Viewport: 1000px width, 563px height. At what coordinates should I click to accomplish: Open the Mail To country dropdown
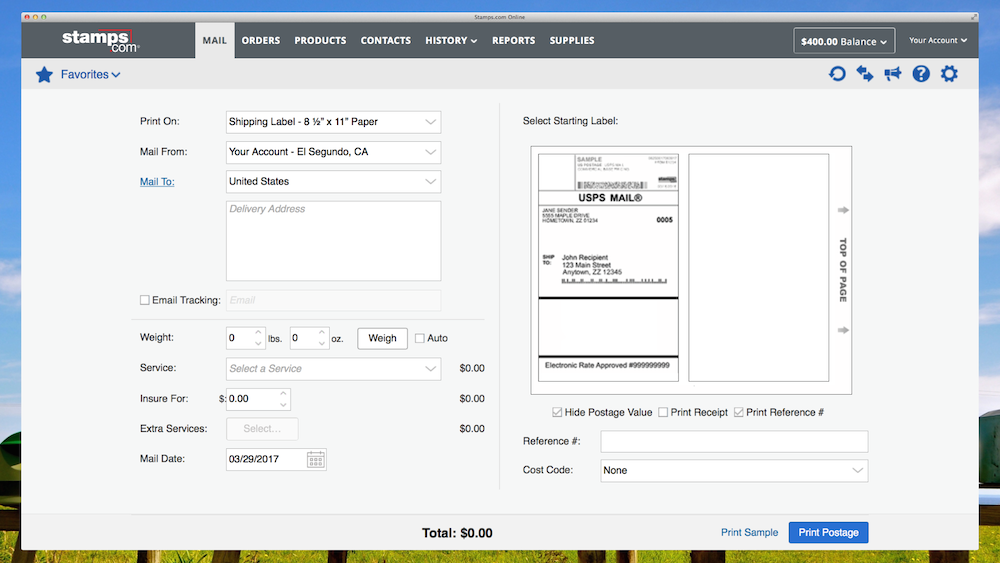(x=333, y=182)
